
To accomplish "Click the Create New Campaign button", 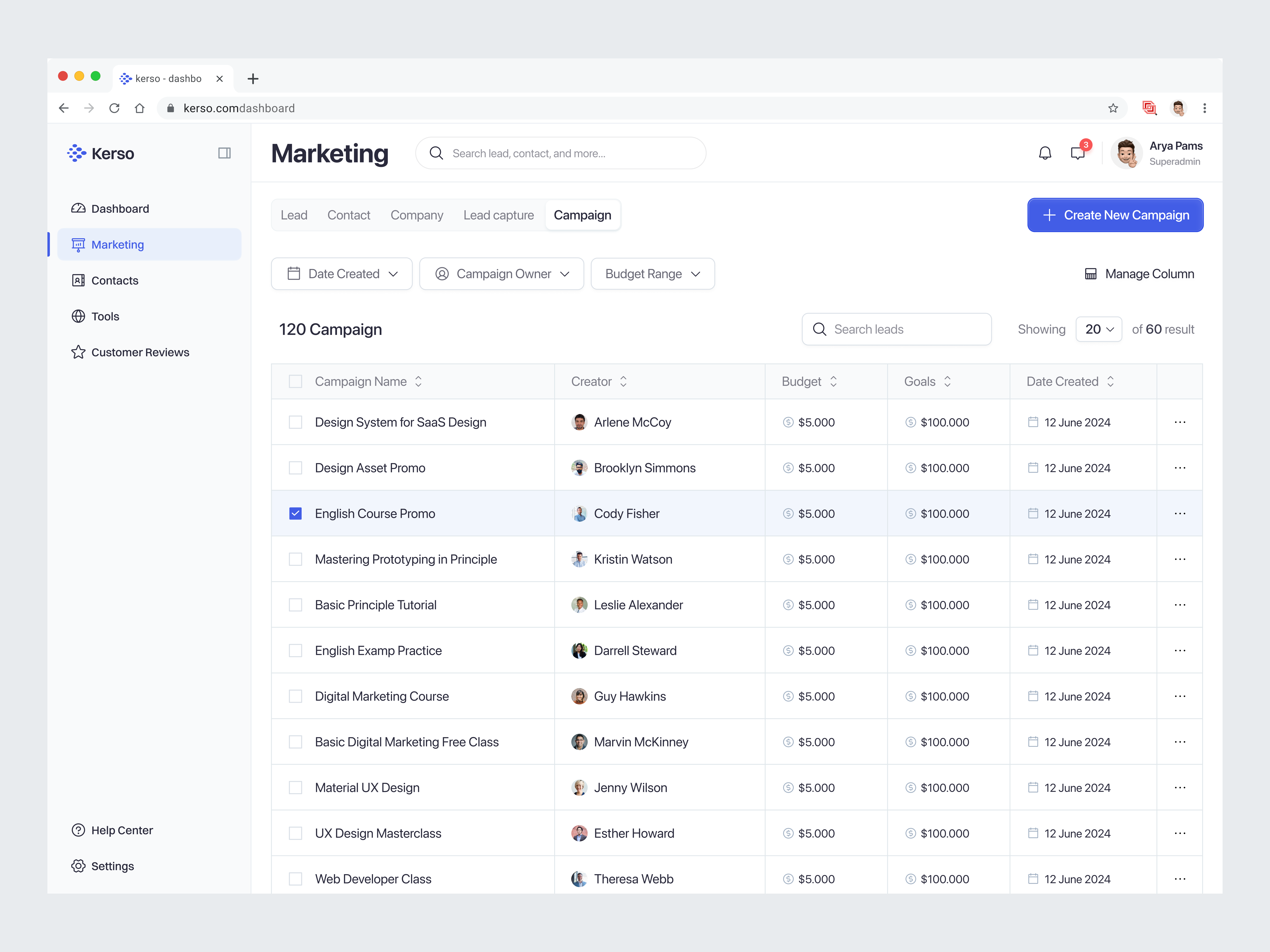I will pos(1115,215).
